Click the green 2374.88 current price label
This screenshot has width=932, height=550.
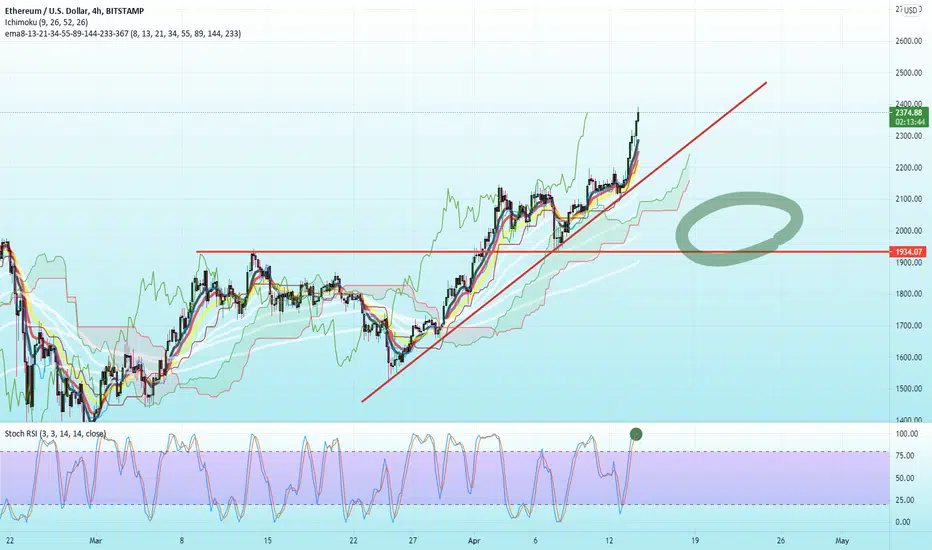tap(908, 112)
